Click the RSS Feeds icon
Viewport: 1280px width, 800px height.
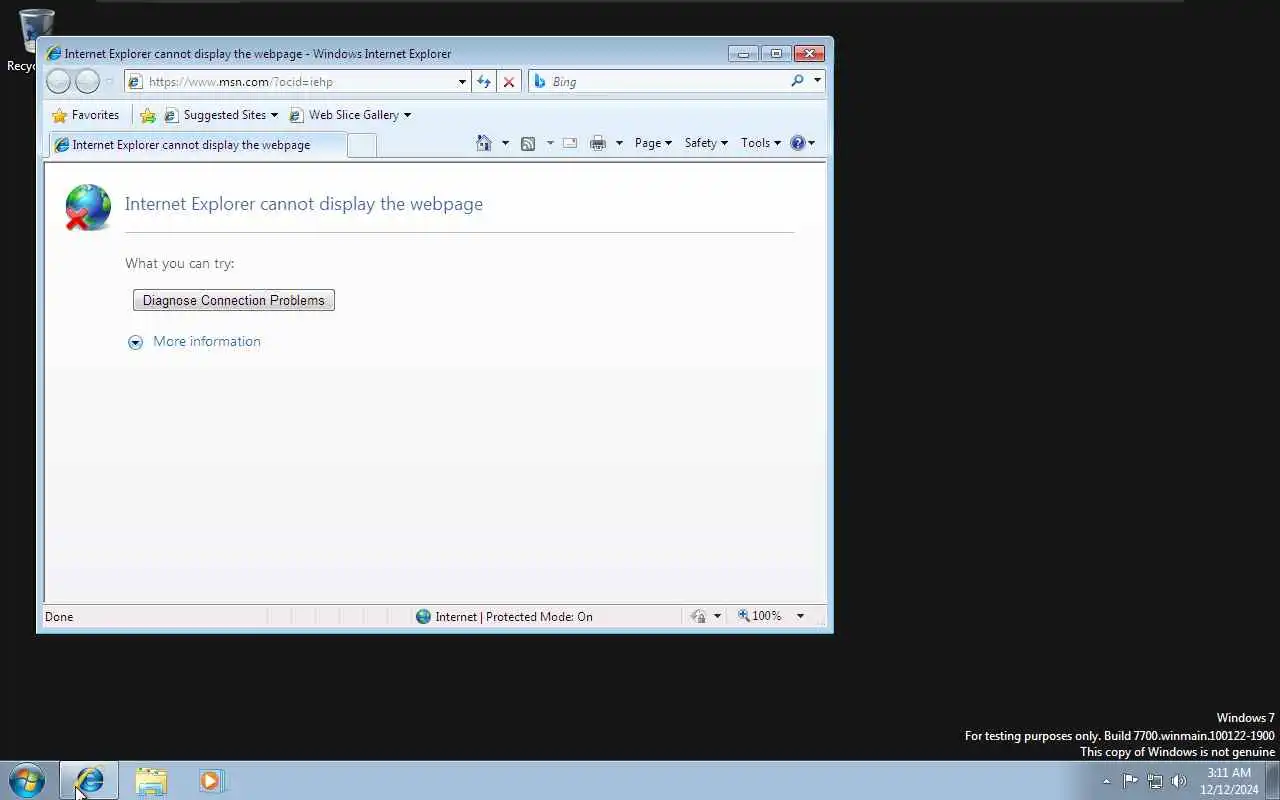[528, 143]
